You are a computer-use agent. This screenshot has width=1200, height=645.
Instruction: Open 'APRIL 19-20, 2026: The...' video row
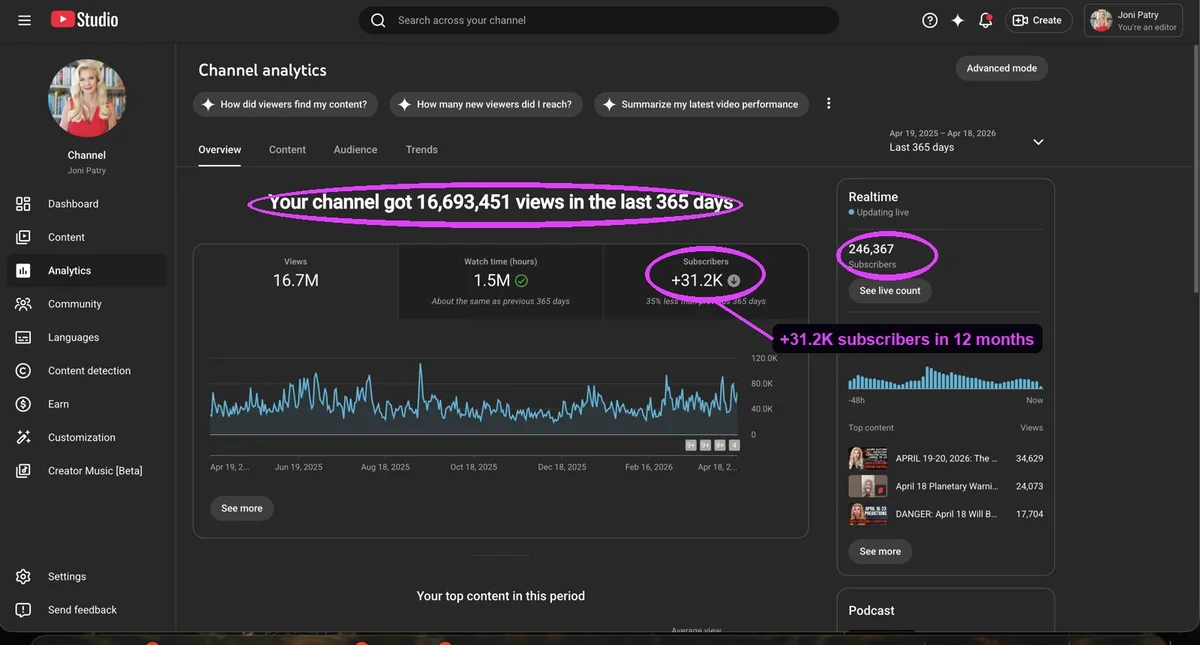946,458
